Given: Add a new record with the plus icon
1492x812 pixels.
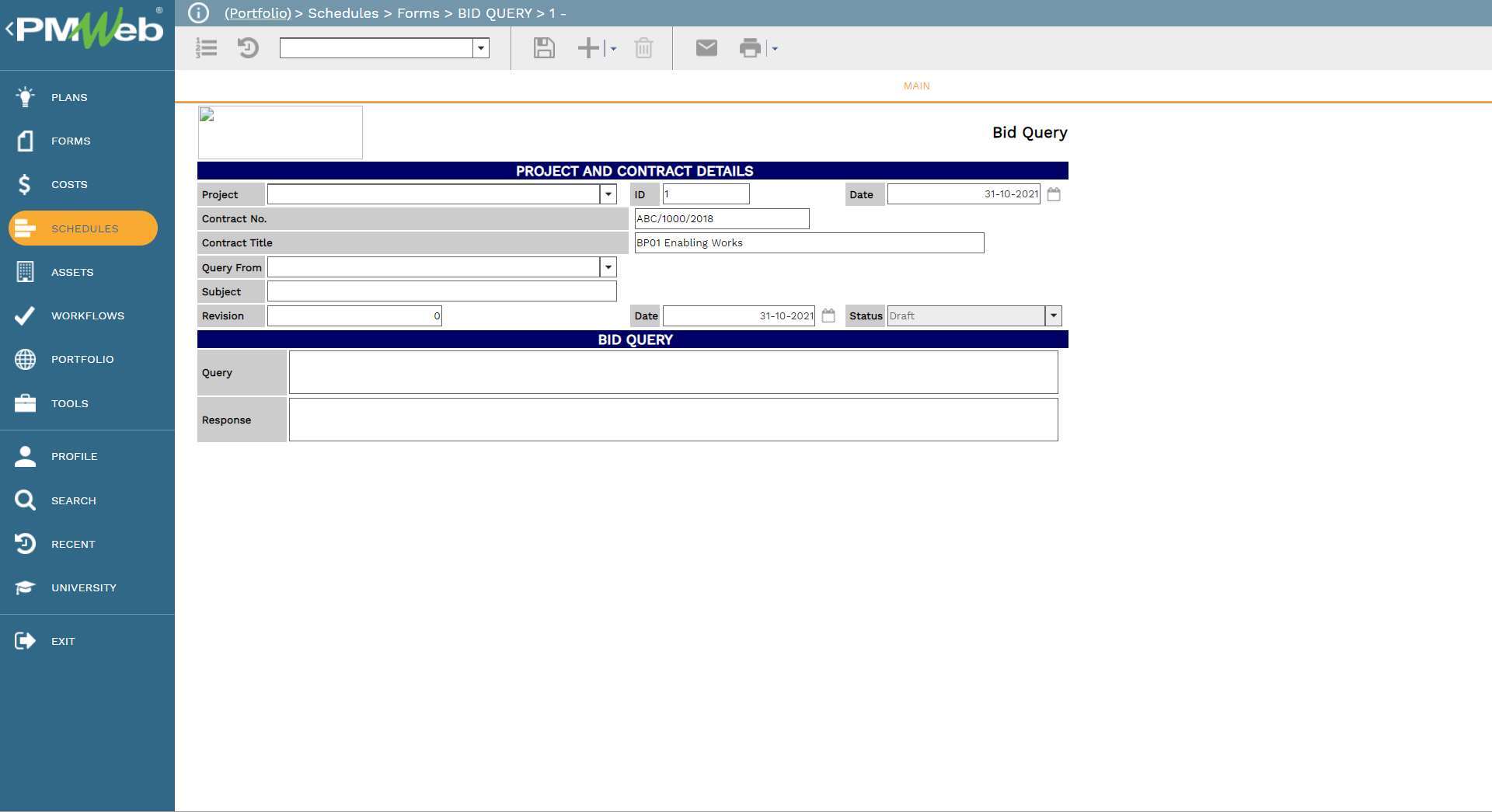Looking at the screenshot, I should click(x=587, y=47).
